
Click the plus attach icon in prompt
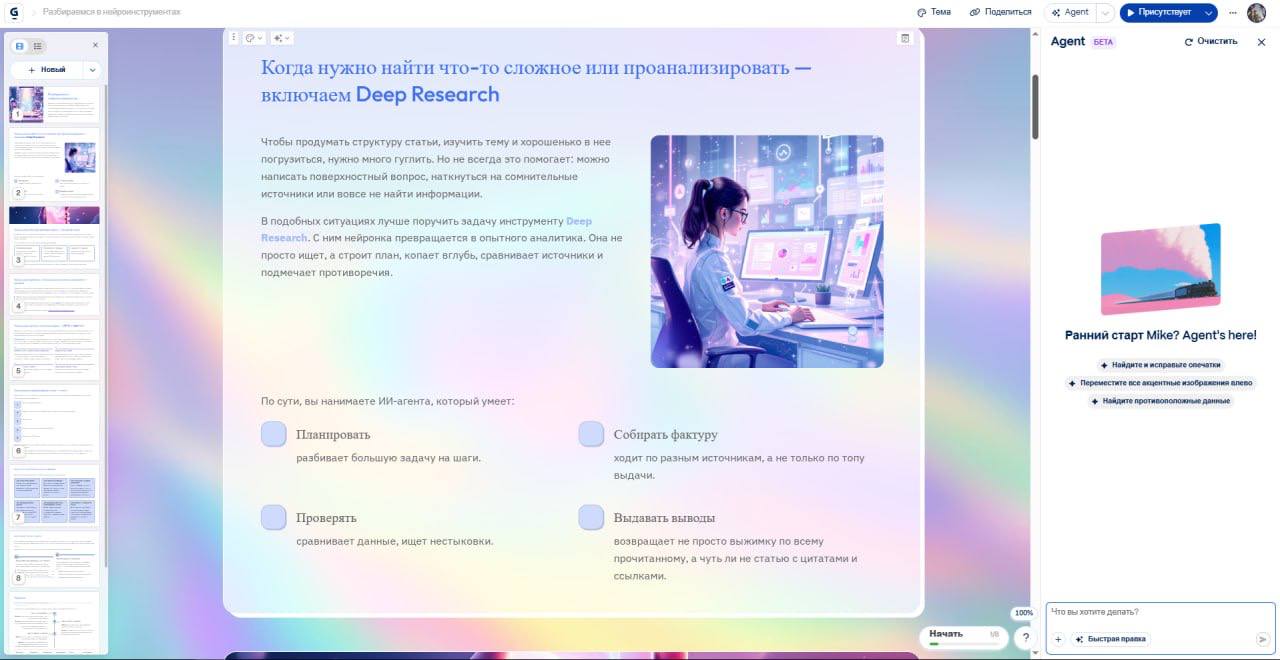[x=1058, y=639]
